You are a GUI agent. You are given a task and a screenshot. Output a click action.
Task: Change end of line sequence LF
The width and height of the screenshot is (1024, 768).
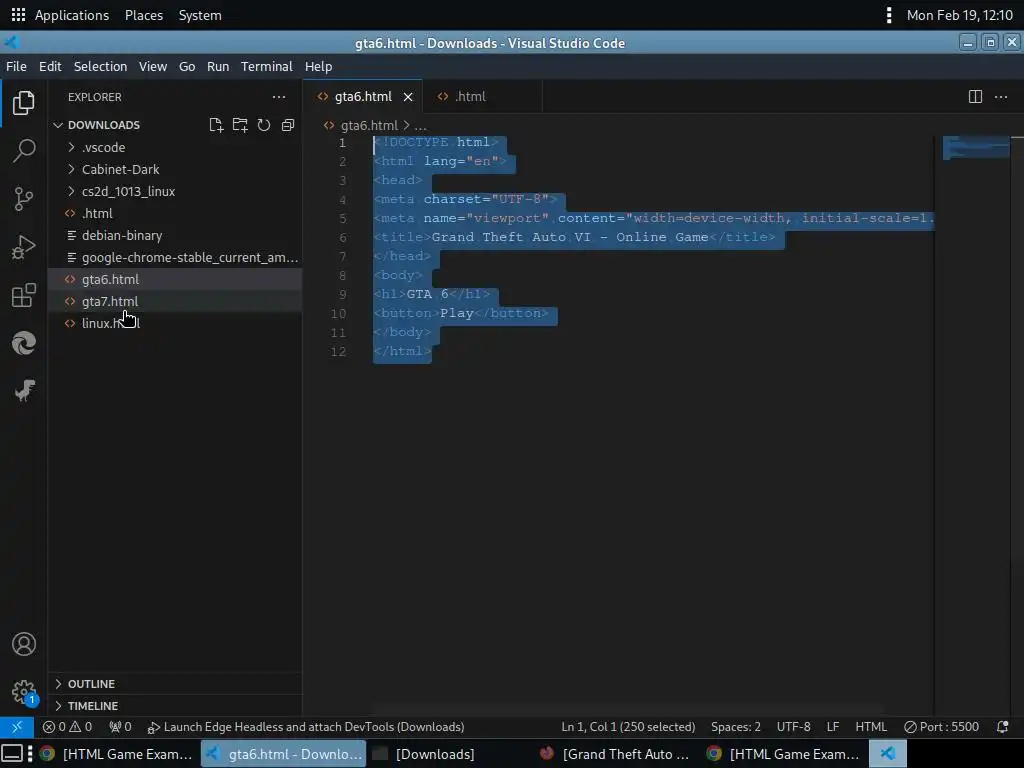coord(833,727)
